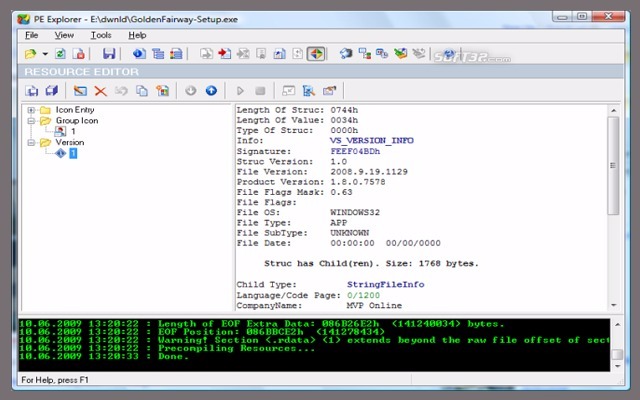640x400 pixels.
Task: Select the highlighted Resource Editor toolbar icon
Action: [314, 53]
